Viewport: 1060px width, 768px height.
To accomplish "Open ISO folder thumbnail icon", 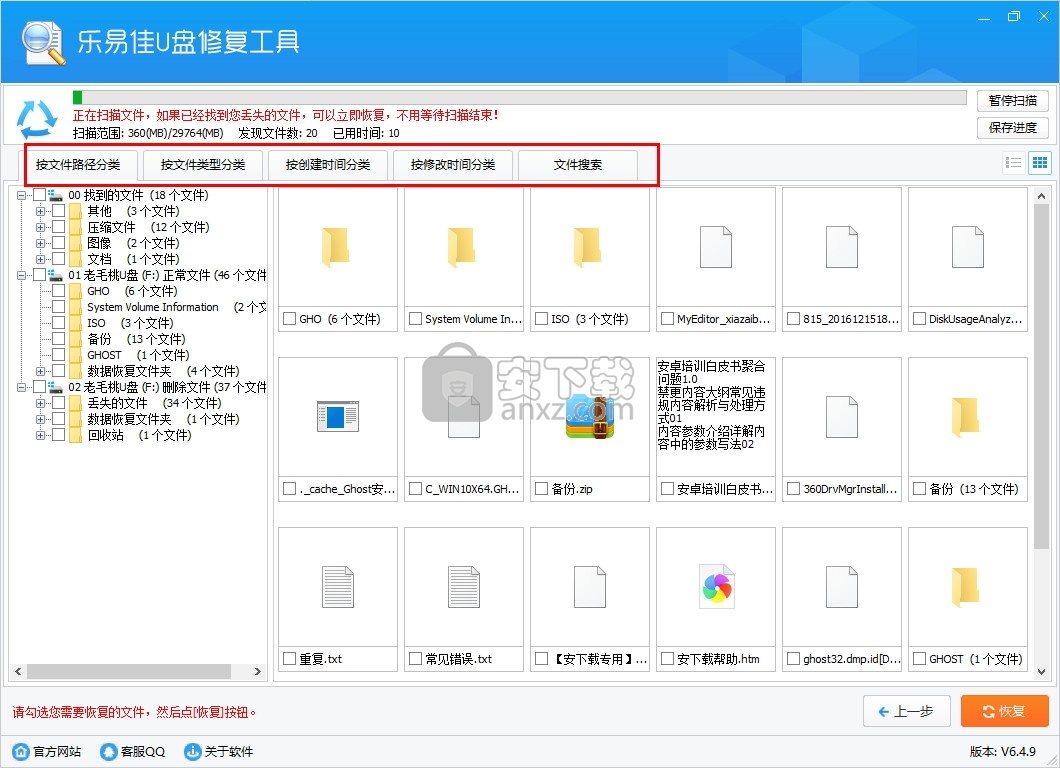I will point(587,245).
